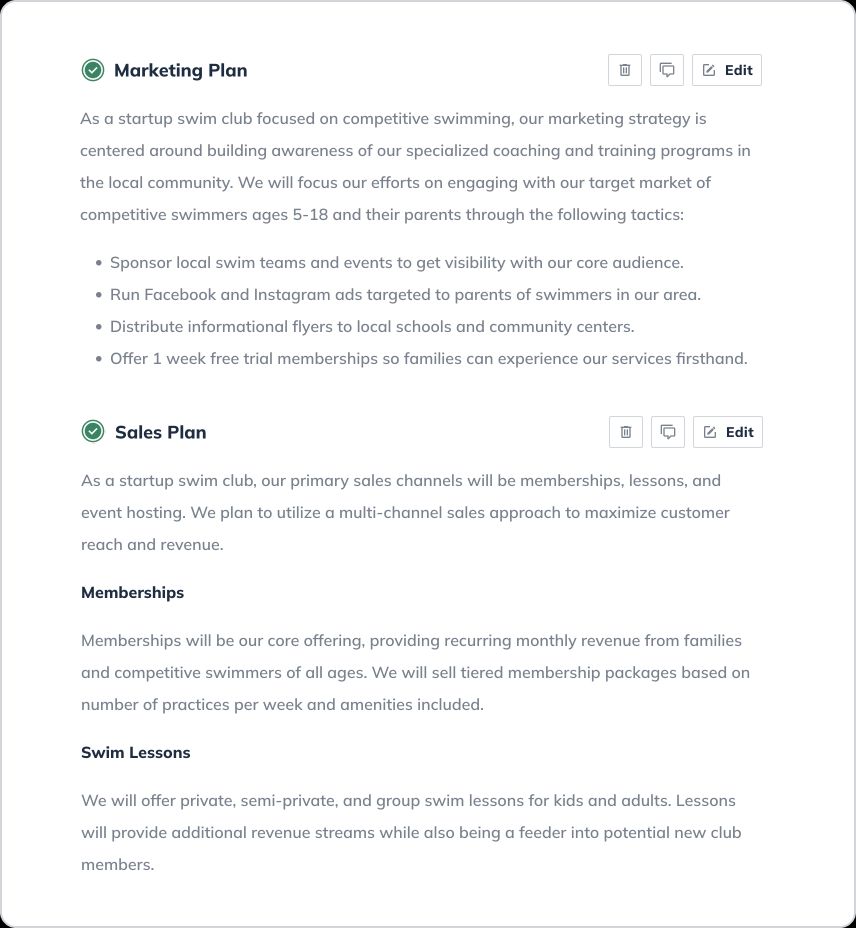Viewport: 856px width, 928px height.
Task: Open comments for the Sales Plan section
Action: 668,432
